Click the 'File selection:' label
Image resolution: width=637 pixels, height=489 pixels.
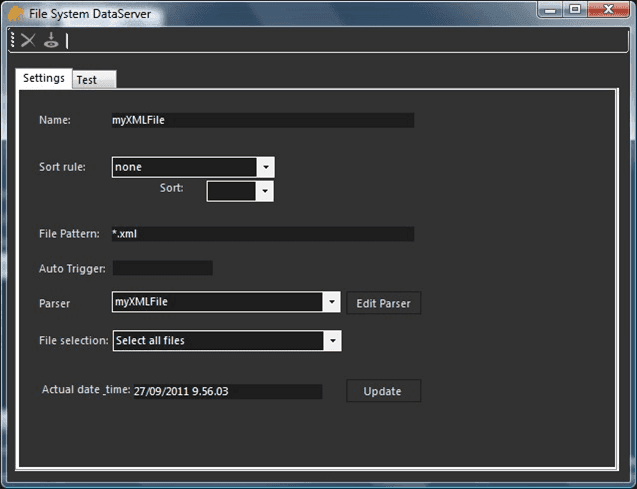(x=74, y=340)
